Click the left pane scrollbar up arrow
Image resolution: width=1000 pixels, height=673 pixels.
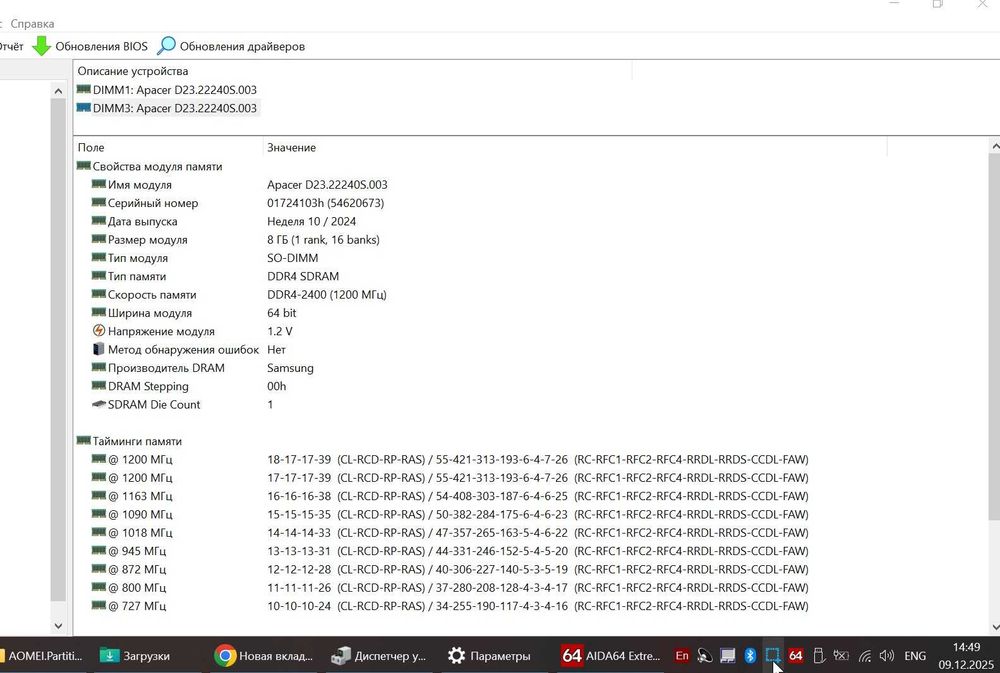point(58,91)
